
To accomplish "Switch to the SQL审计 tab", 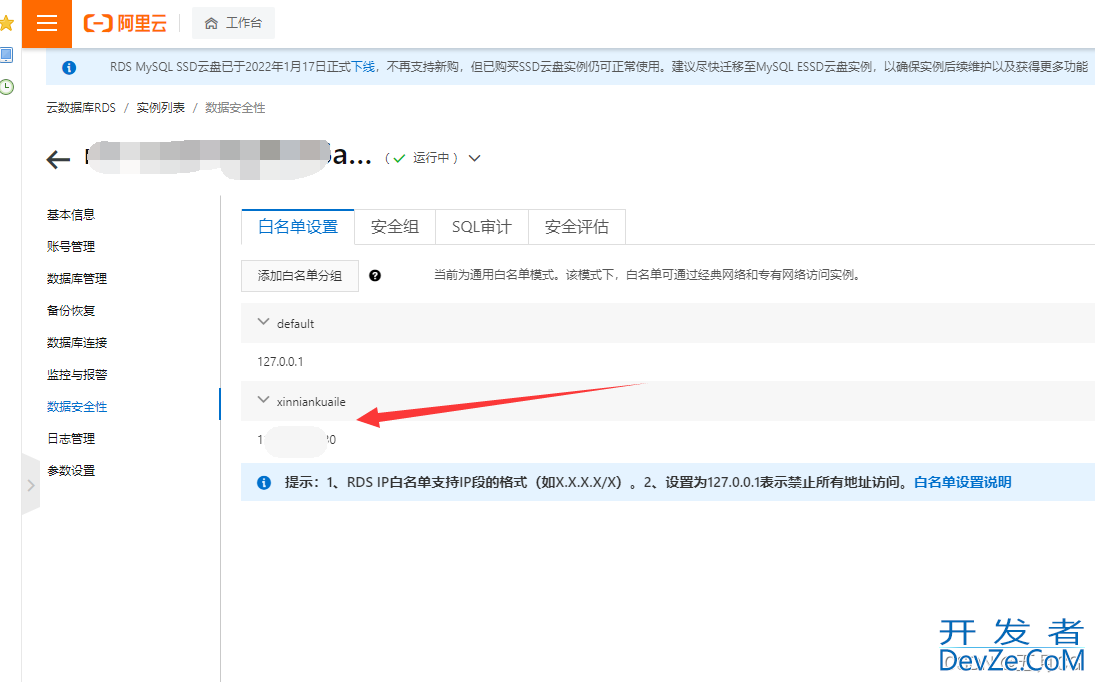I will tap(481, 227).
